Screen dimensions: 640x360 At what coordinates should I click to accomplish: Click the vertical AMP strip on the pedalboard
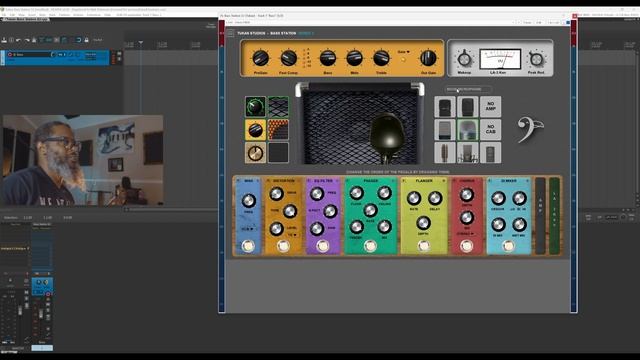[540, 216]
